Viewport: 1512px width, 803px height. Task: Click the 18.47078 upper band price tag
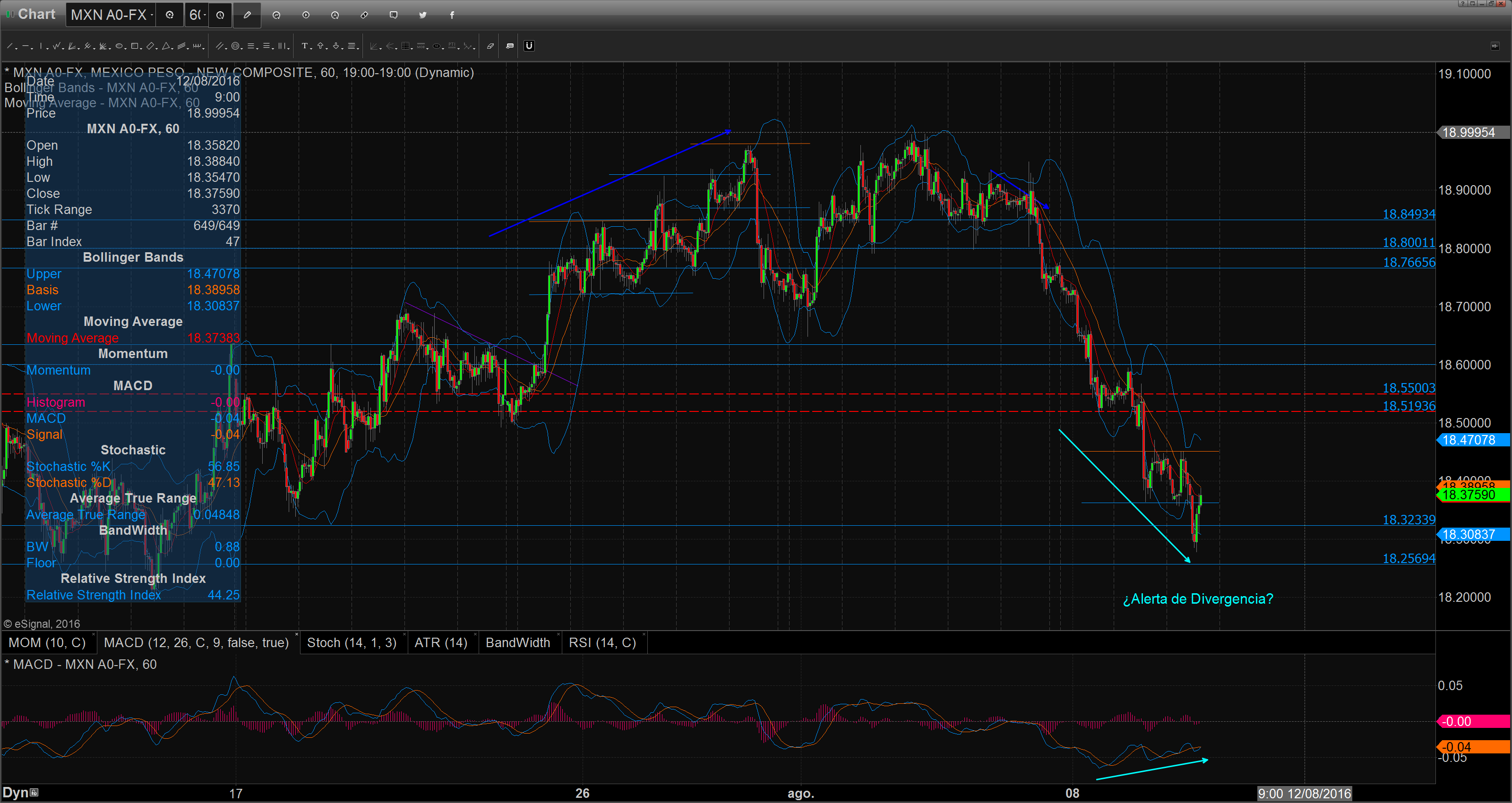click(x=1473, y=440)
